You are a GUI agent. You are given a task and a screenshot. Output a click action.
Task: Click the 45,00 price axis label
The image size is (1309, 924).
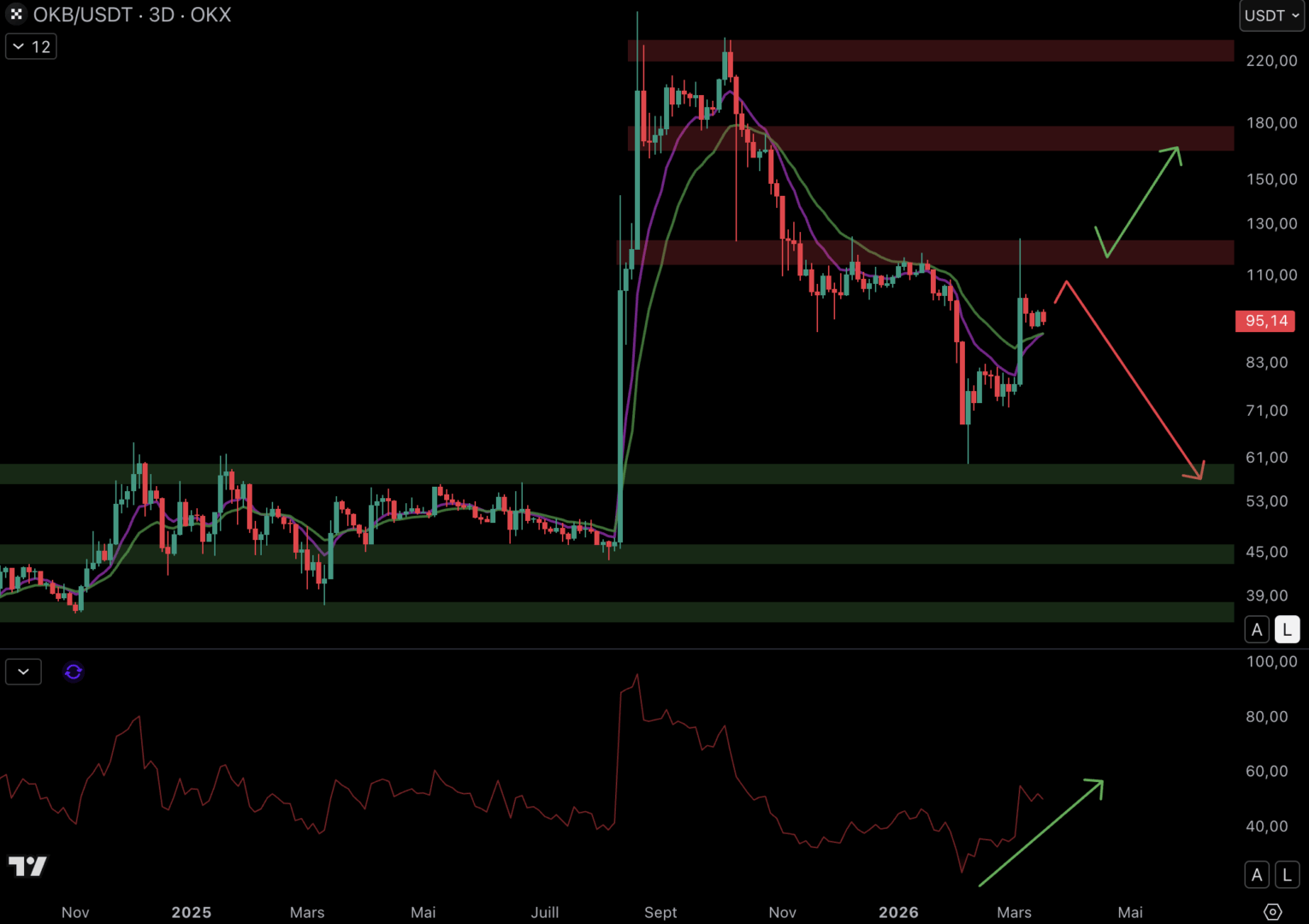pos(1267,552)
